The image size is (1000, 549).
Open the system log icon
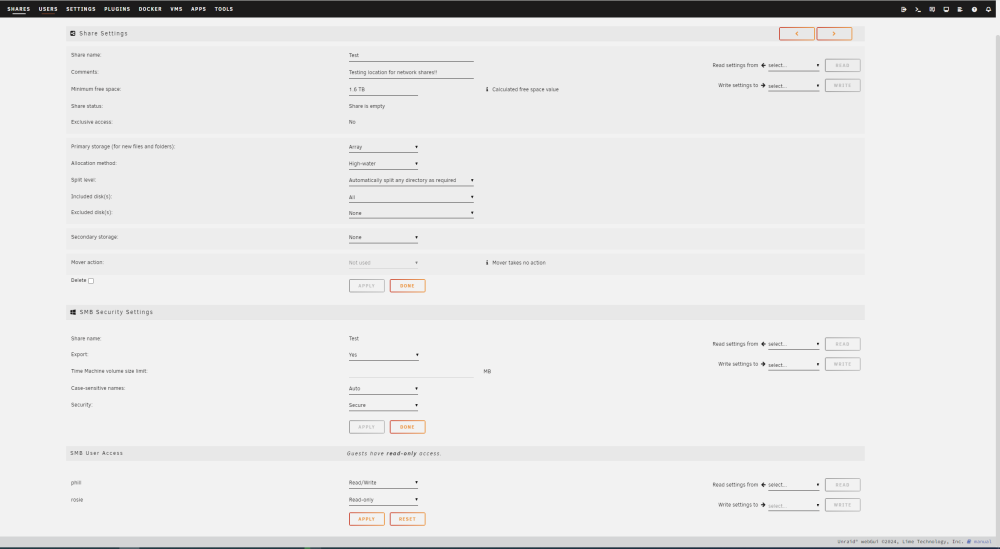coord(960,10)
